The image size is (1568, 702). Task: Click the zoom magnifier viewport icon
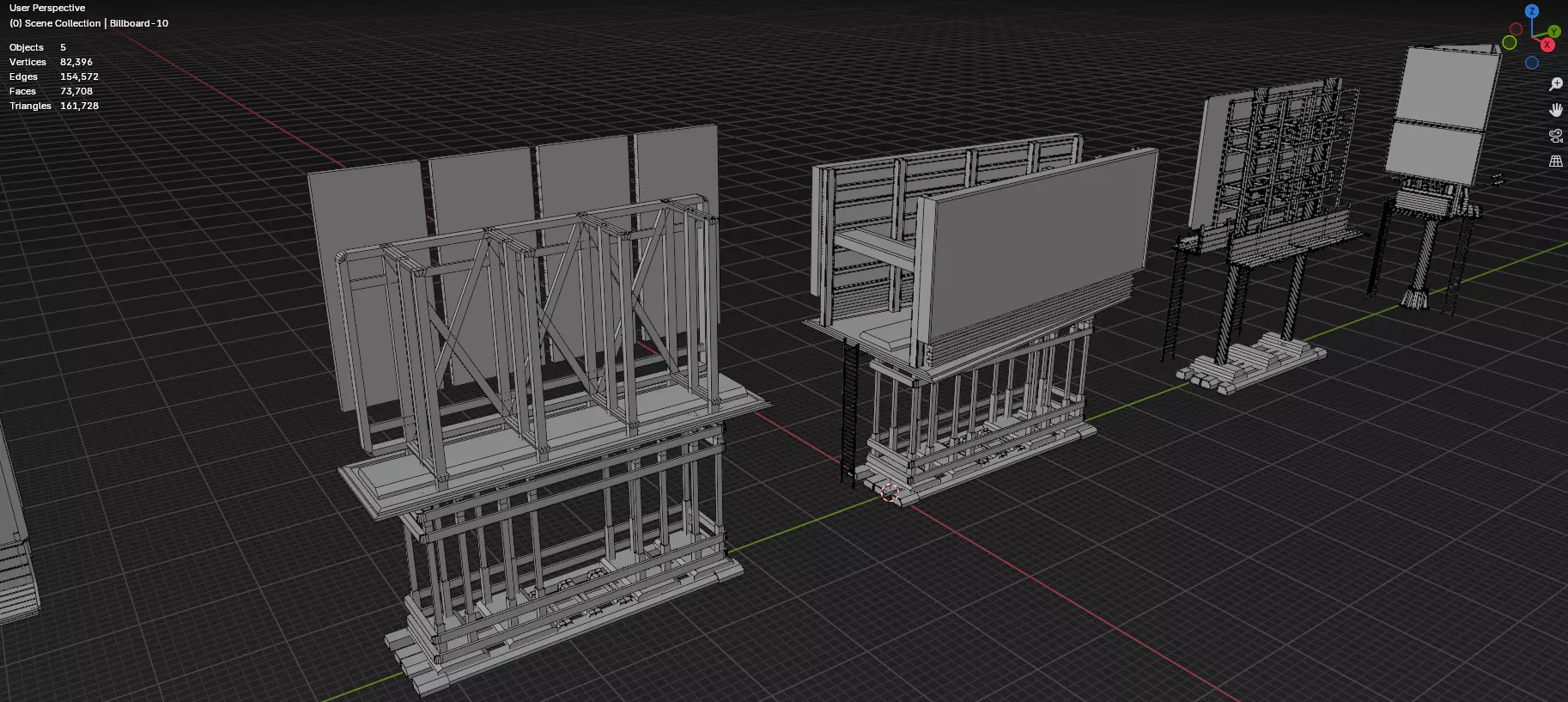click(1555, 84)
